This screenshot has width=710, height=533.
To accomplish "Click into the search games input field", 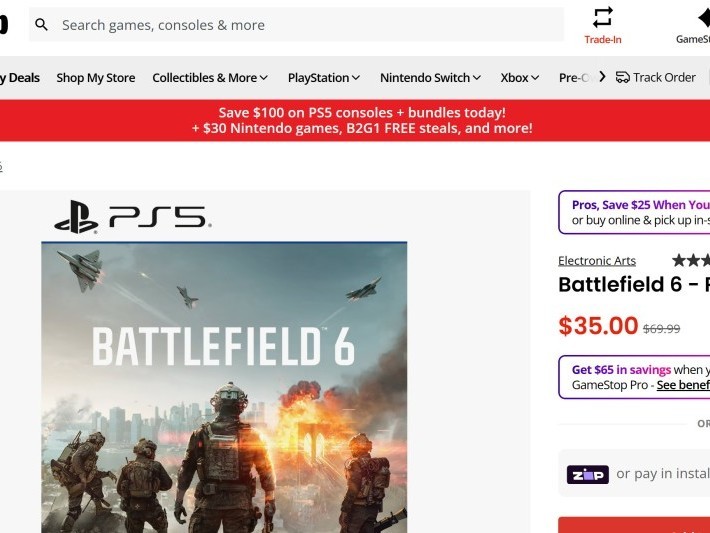I will (x=300, y=25).
